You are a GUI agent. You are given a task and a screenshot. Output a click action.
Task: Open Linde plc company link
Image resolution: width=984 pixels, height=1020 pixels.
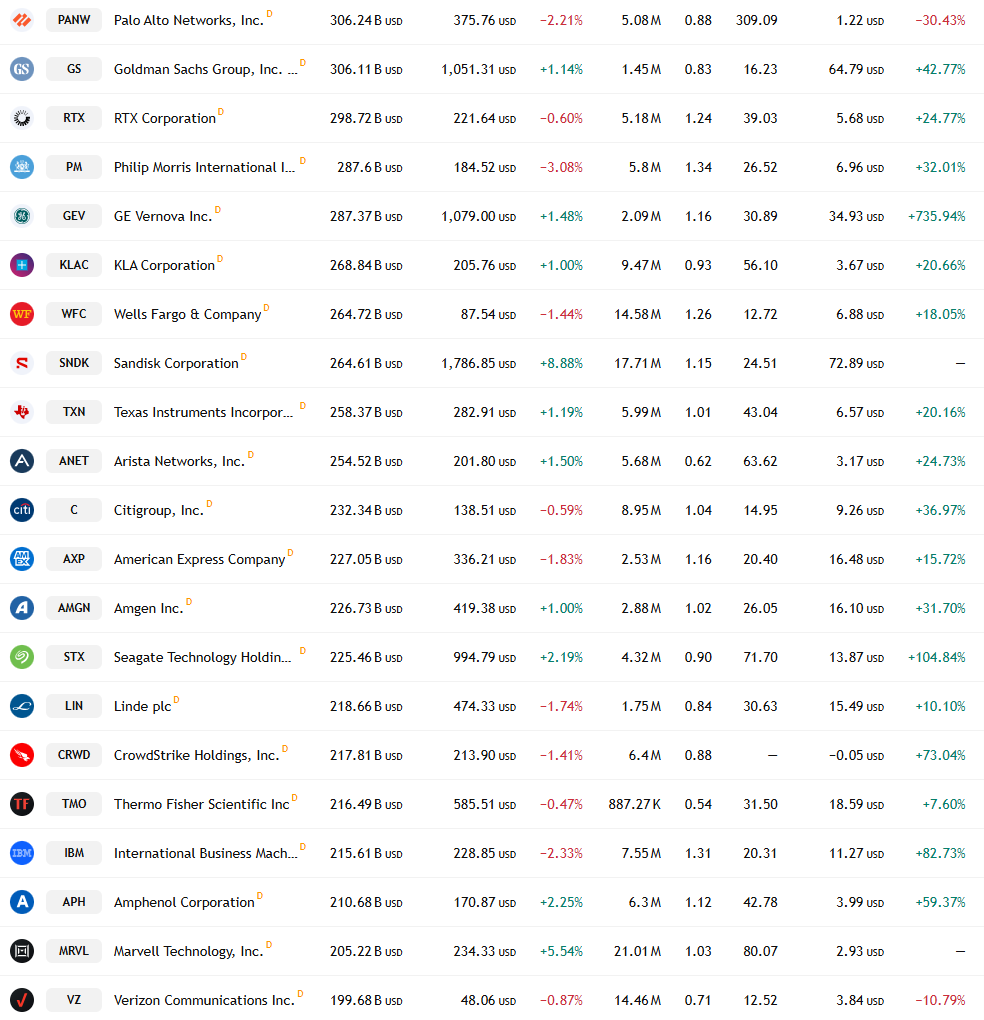tap(142, 706)
